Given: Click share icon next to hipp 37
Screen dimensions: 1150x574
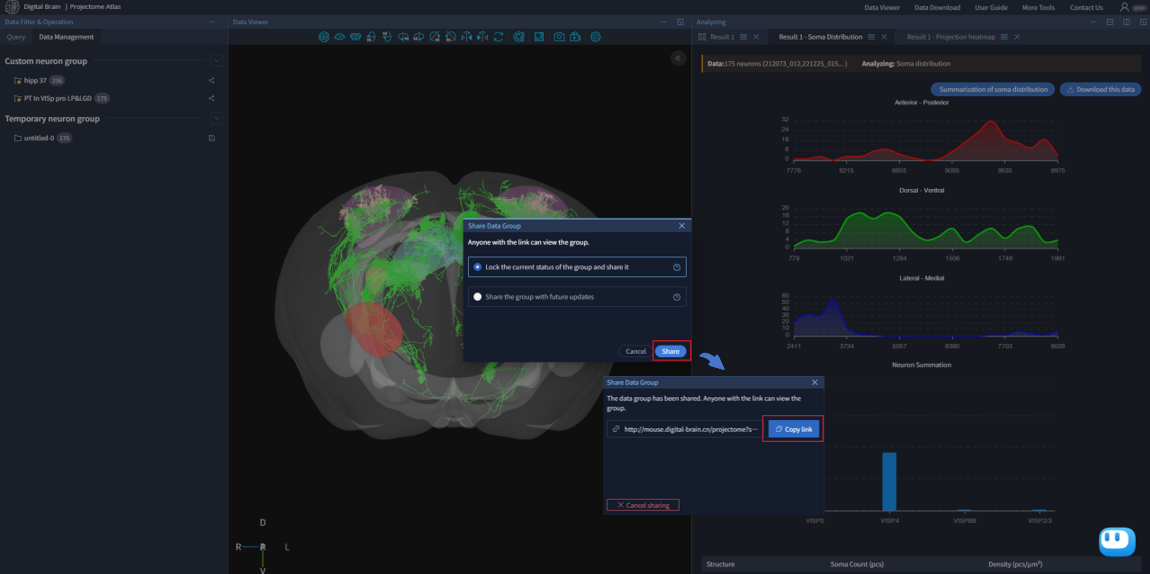Looking at the screenshot, I should point(212,81).
